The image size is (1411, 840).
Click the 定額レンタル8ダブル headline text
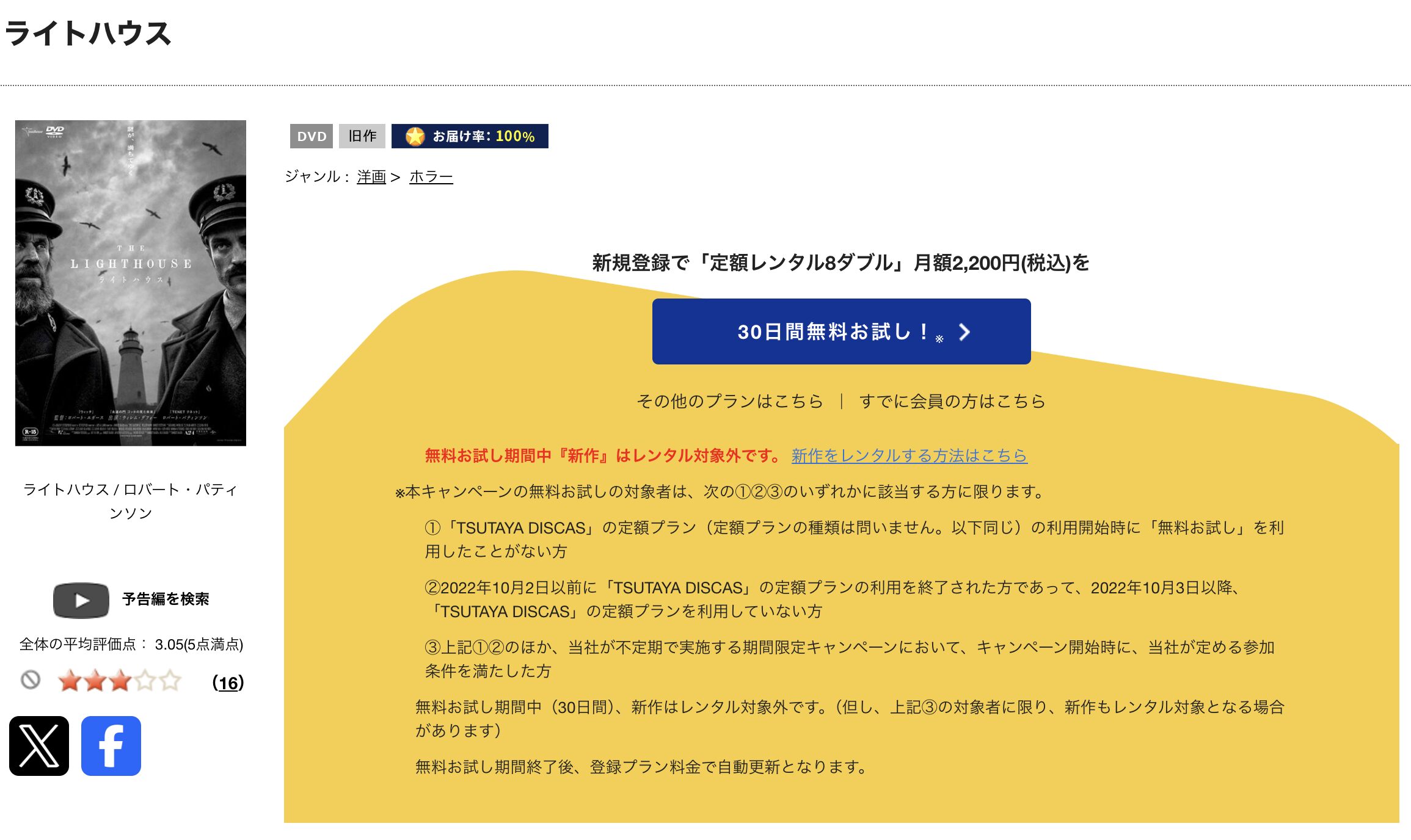[x=840, y=262]
